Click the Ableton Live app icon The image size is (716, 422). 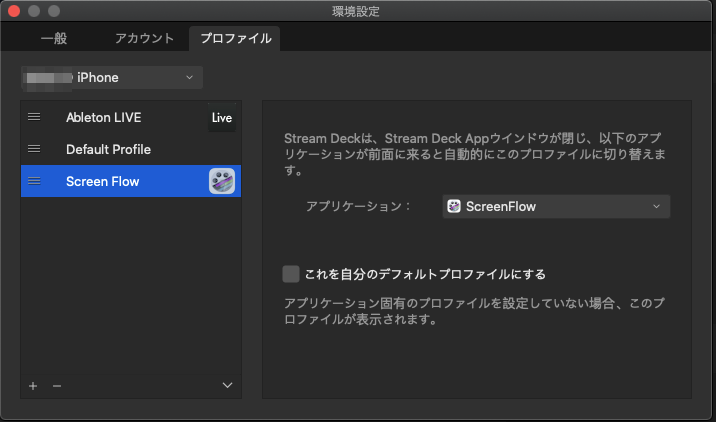221,118
